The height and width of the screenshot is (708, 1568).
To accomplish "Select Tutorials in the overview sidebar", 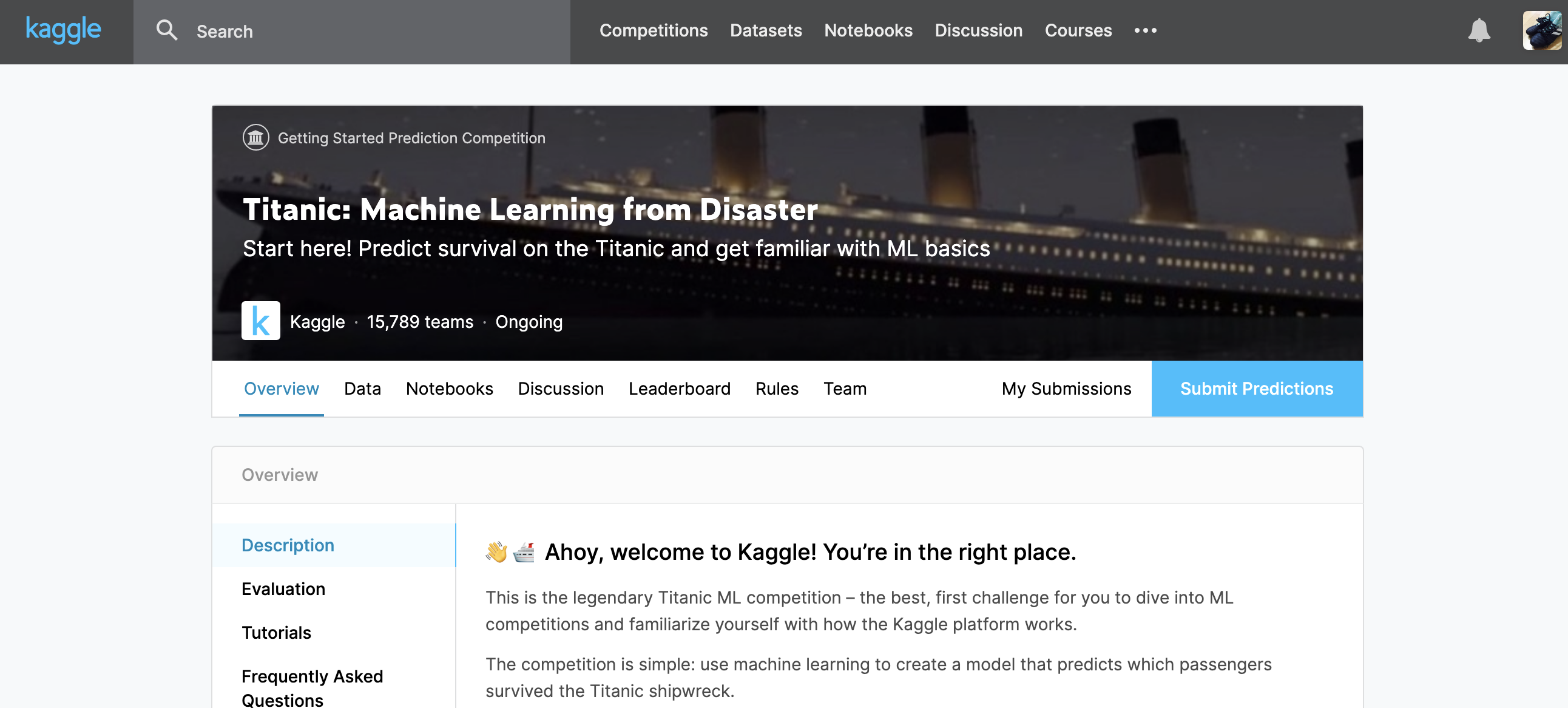I will pyautogui.click(x=276, y=633).
